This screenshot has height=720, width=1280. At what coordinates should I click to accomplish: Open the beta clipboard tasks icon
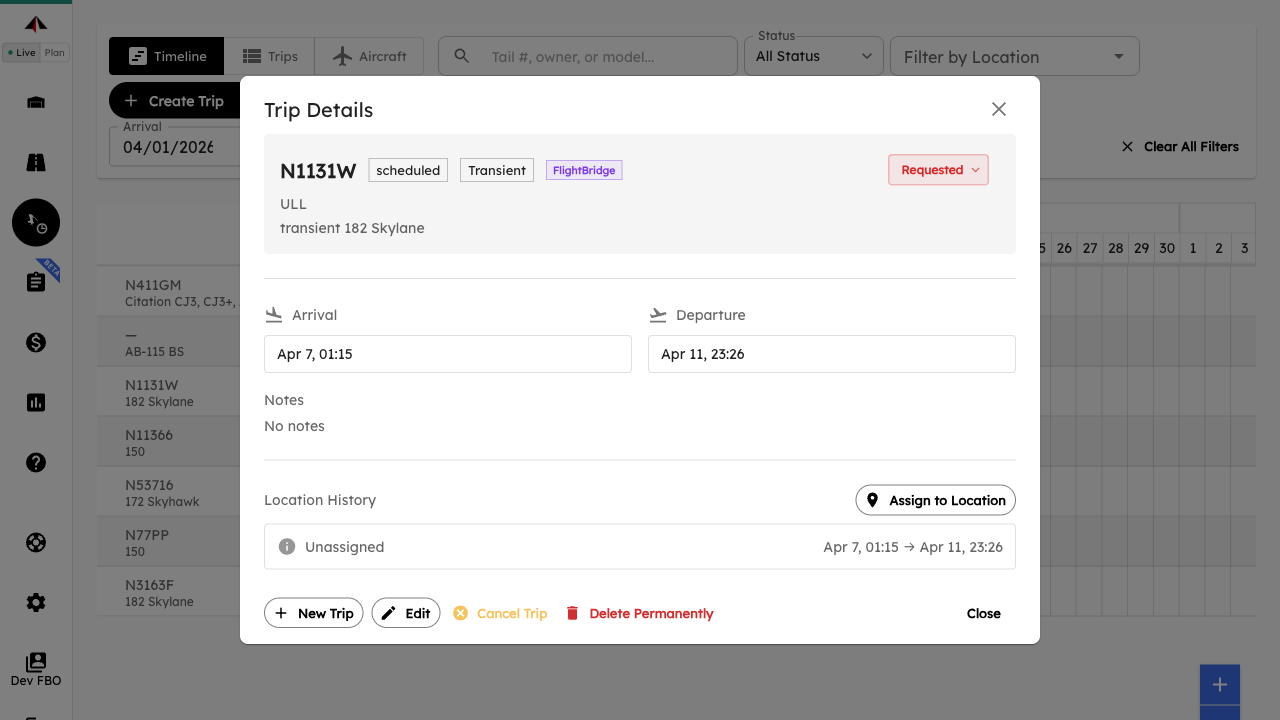(36, 282)
